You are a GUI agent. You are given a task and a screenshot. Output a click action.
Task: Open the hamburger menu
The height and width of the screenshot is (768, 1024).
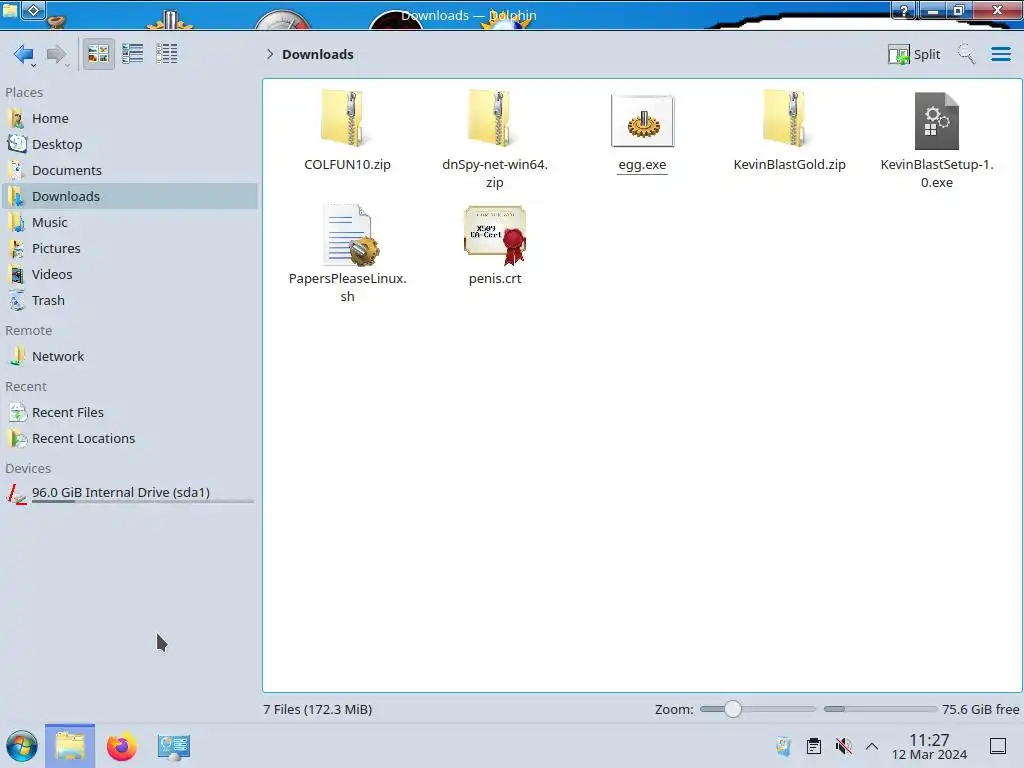[1000, 54]
